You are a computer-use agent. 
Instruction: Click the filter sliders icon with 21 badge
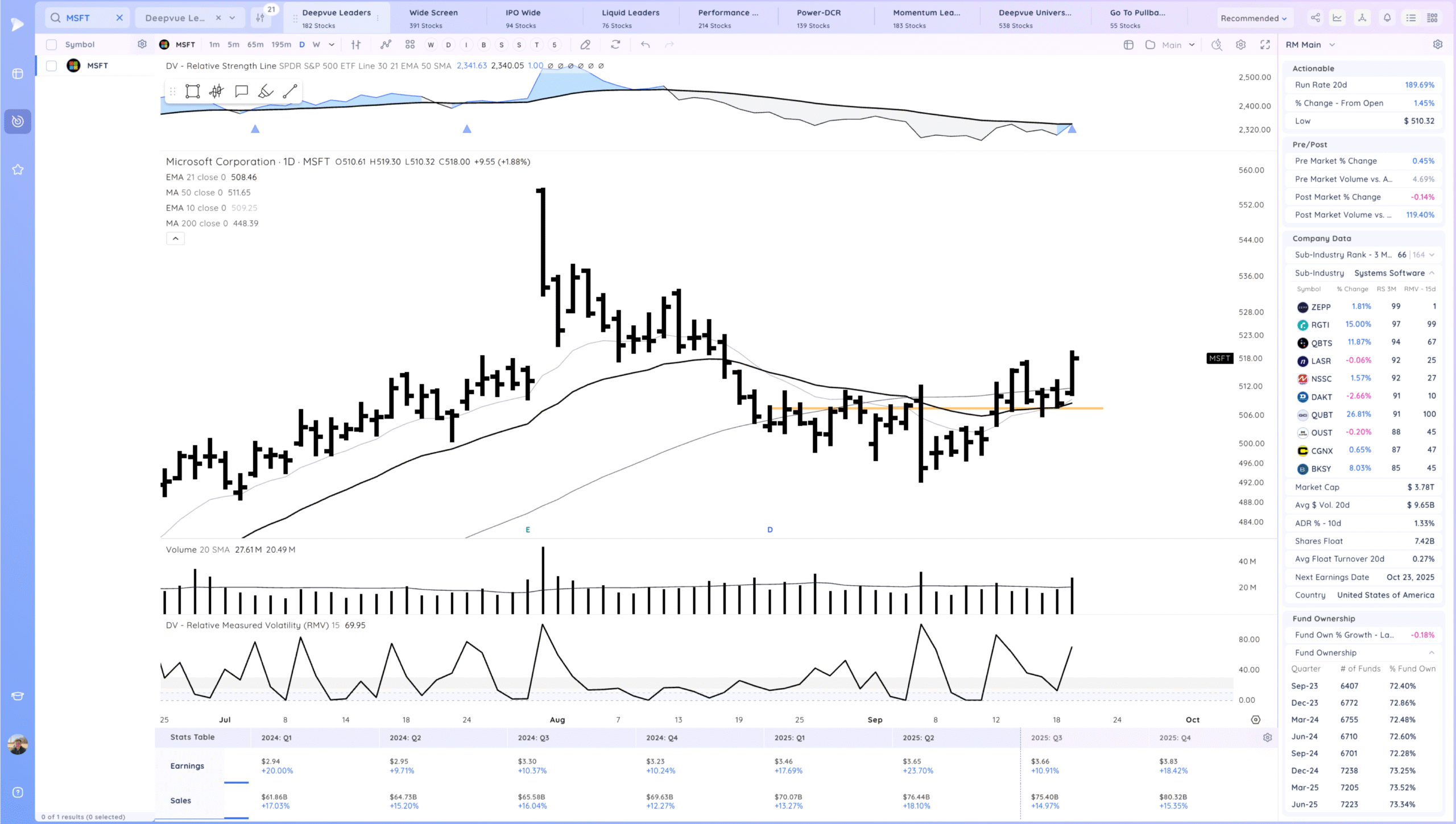tap(260, 18)
